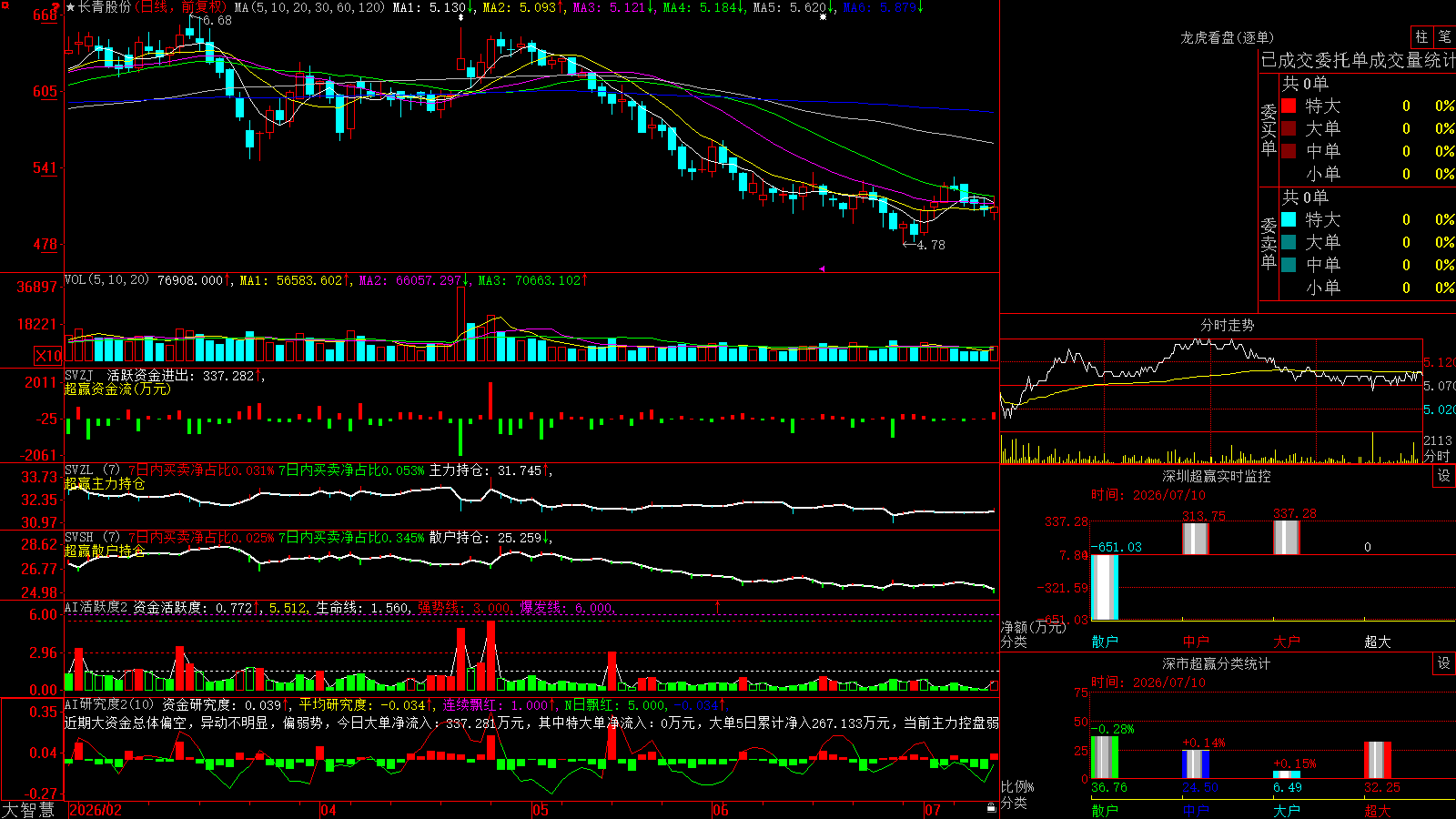Click the AI活跃度2 indicator name
This screenshot has height=819, width=1456.
(x=96, y=607)
